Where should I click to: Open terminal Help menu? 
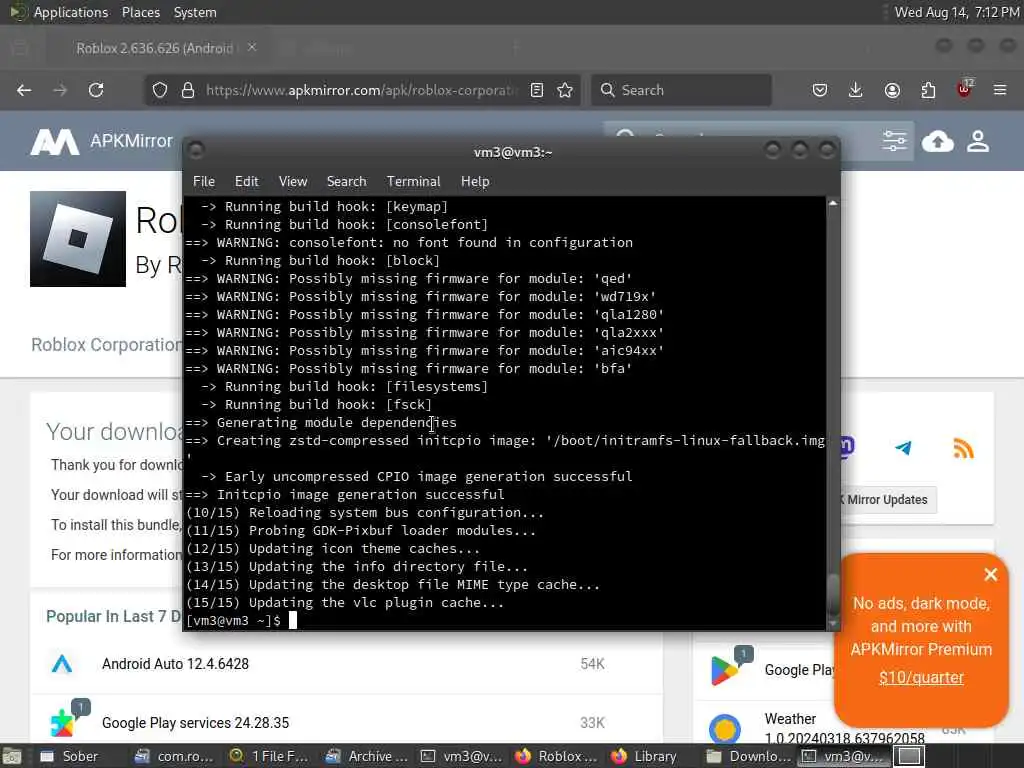tap(475, 182)
